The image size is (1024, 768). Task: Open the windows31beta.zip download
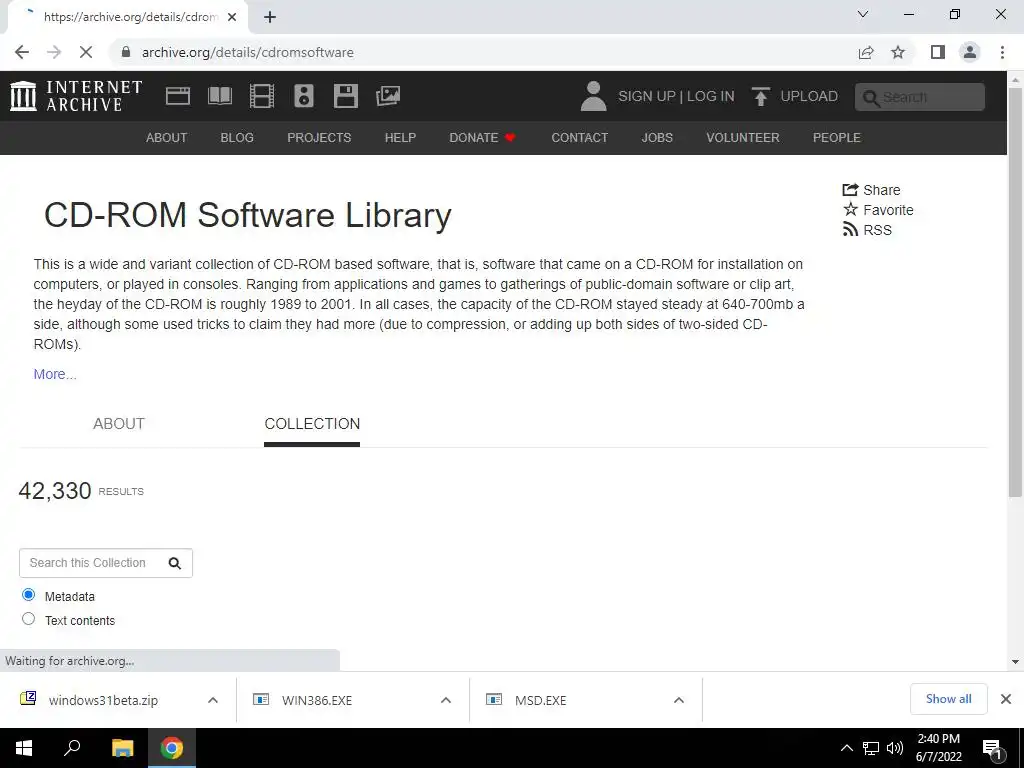coord(103,700)
